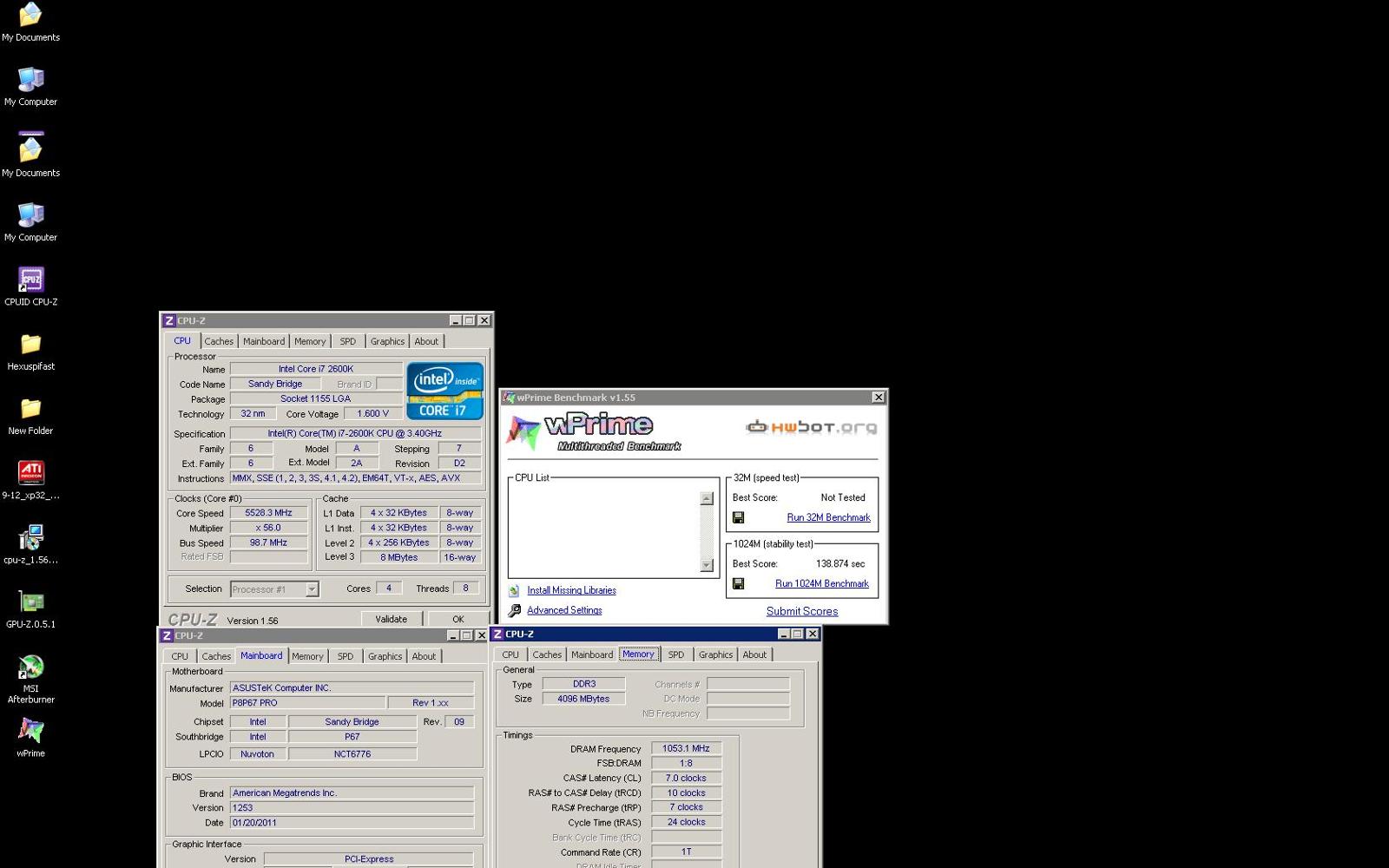Click the mainboard Model P8P67 PRO field
Image resolution: width=1389 pixels, height=868 pixels.
[x=307, y=703]
